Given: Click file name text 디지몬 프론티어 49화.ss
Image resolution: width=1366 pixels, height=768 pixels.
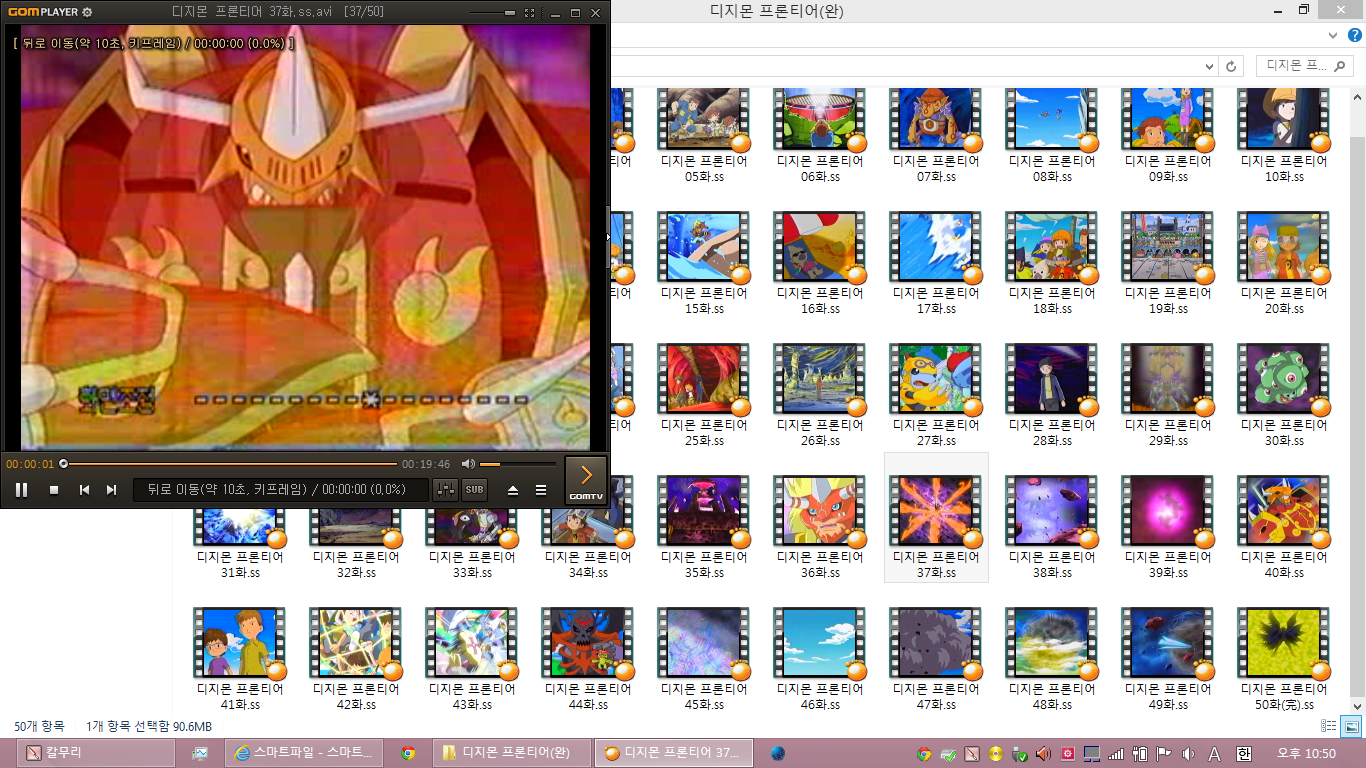Looking at the screenshot, I should pos(1168,697).
